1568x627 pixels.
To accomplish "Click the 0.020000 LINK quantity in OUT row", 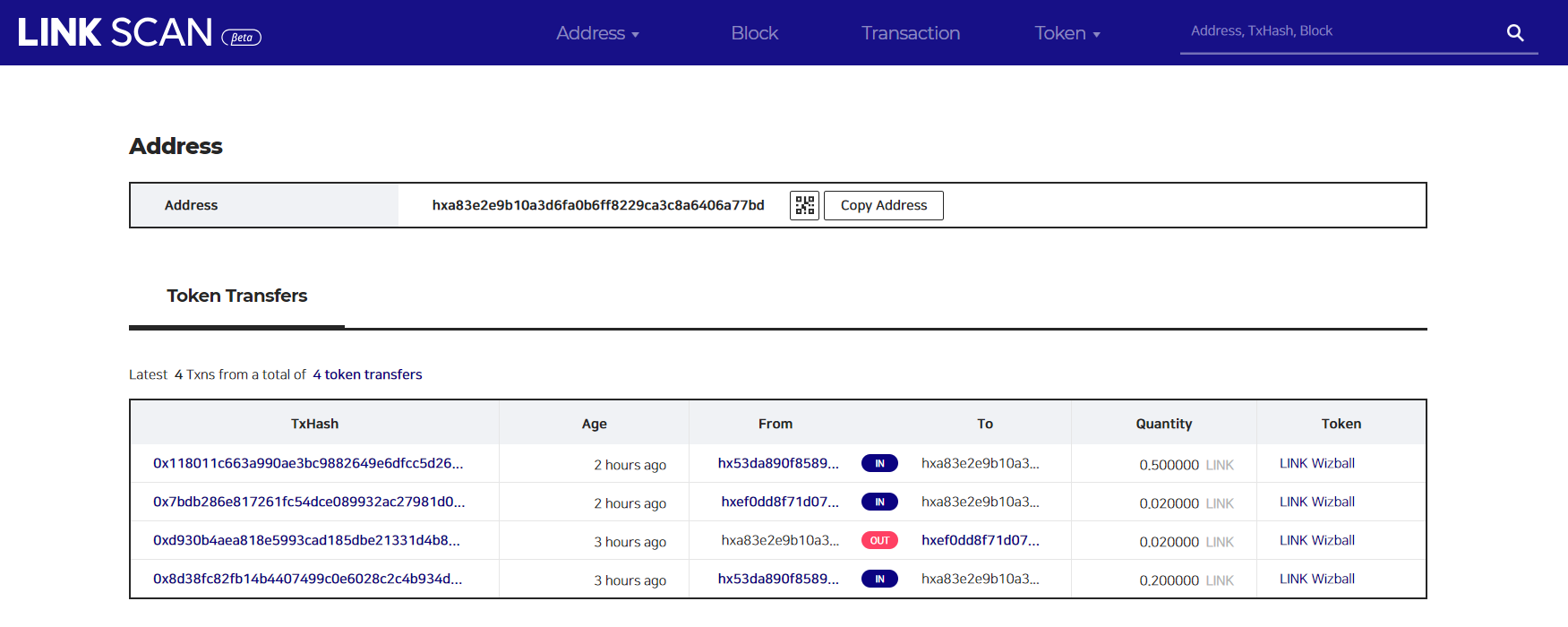I will (x=1187, y=542).
